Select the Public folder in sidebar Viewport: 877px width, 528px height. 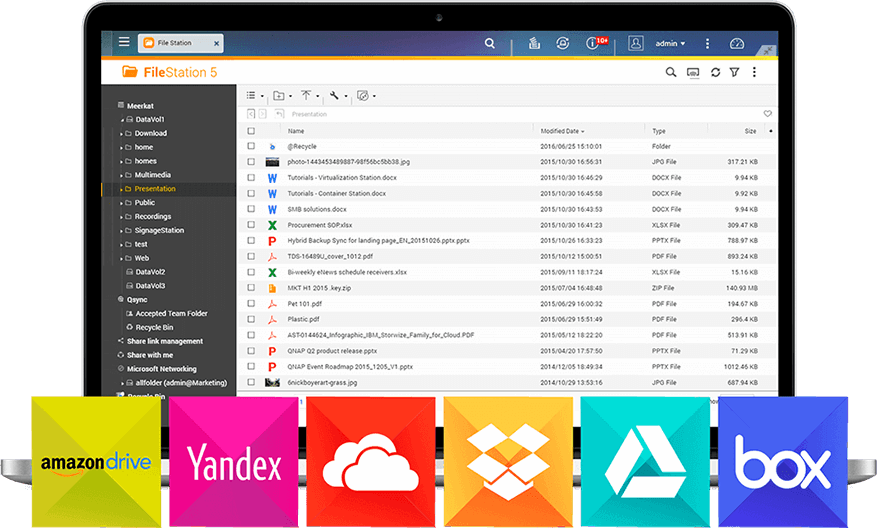144,202
